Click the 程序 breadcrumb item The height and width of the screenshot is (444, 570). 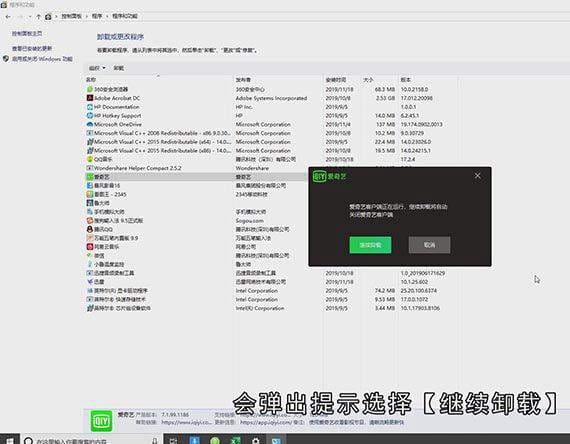97,16
